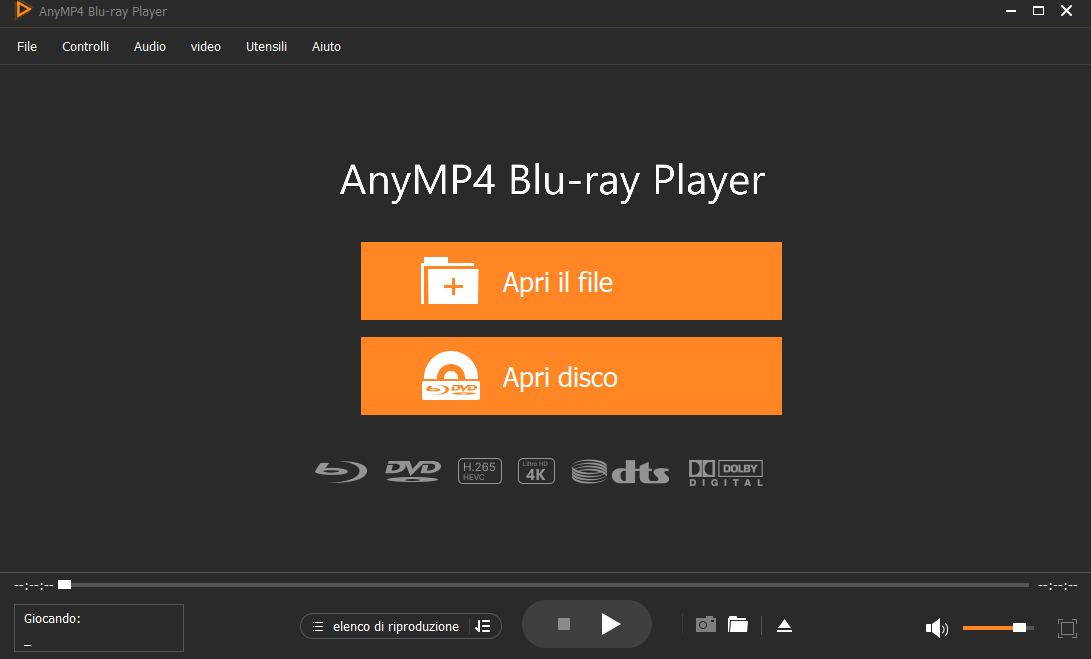Image resolution: width=1091 pixels, height=659 pixels.
Task: Open the Aiuto menu
Action: [x=326, y=47]
